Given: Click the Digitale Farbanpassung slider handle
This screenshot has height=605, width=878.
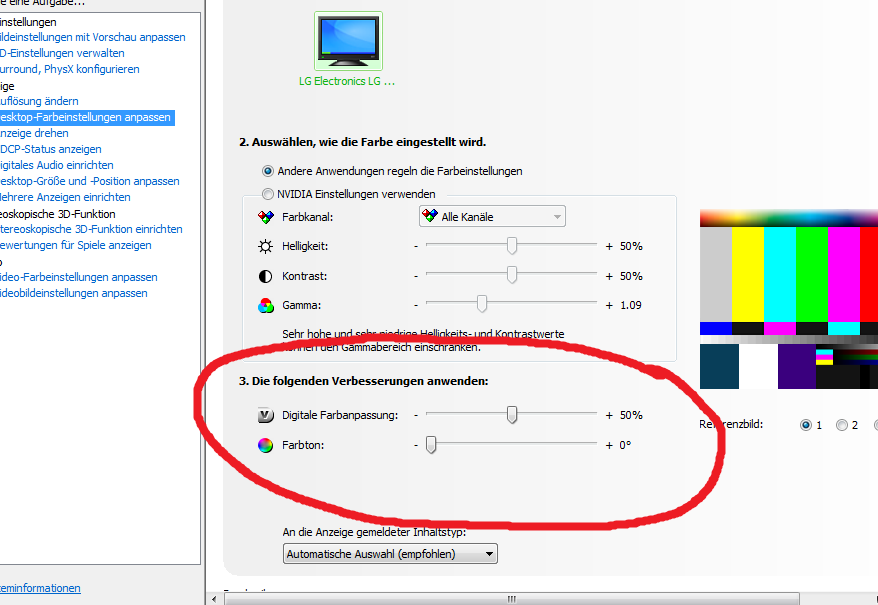Looking at the screenshot, I should pyautogui.click(x=512, y=415).
